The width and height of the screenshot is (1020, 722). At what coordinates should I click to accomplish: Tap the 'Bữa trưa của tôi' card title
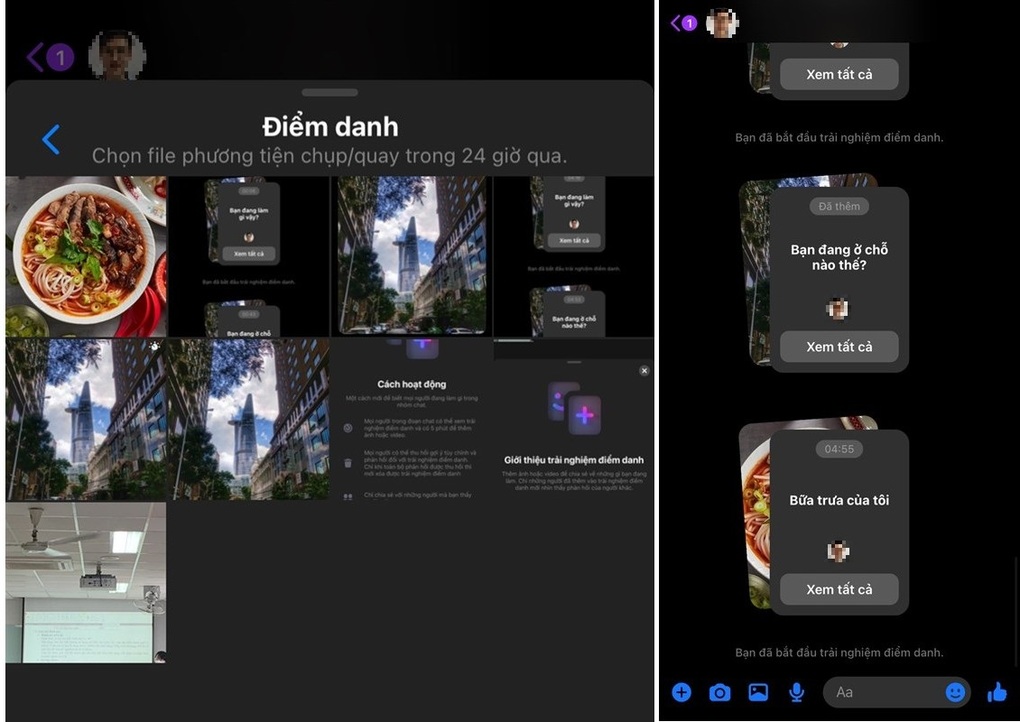[x=839, y=500]
